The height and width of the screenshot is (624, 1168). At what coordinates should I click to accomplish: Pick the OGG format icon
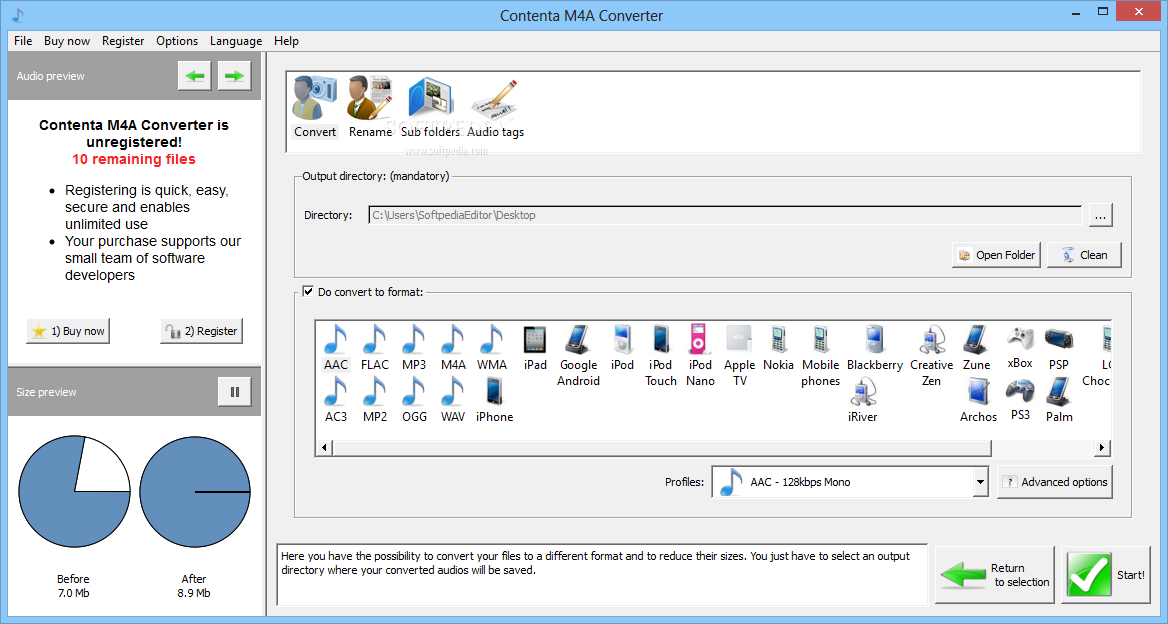pyautogui.click(x=414, y=400)
